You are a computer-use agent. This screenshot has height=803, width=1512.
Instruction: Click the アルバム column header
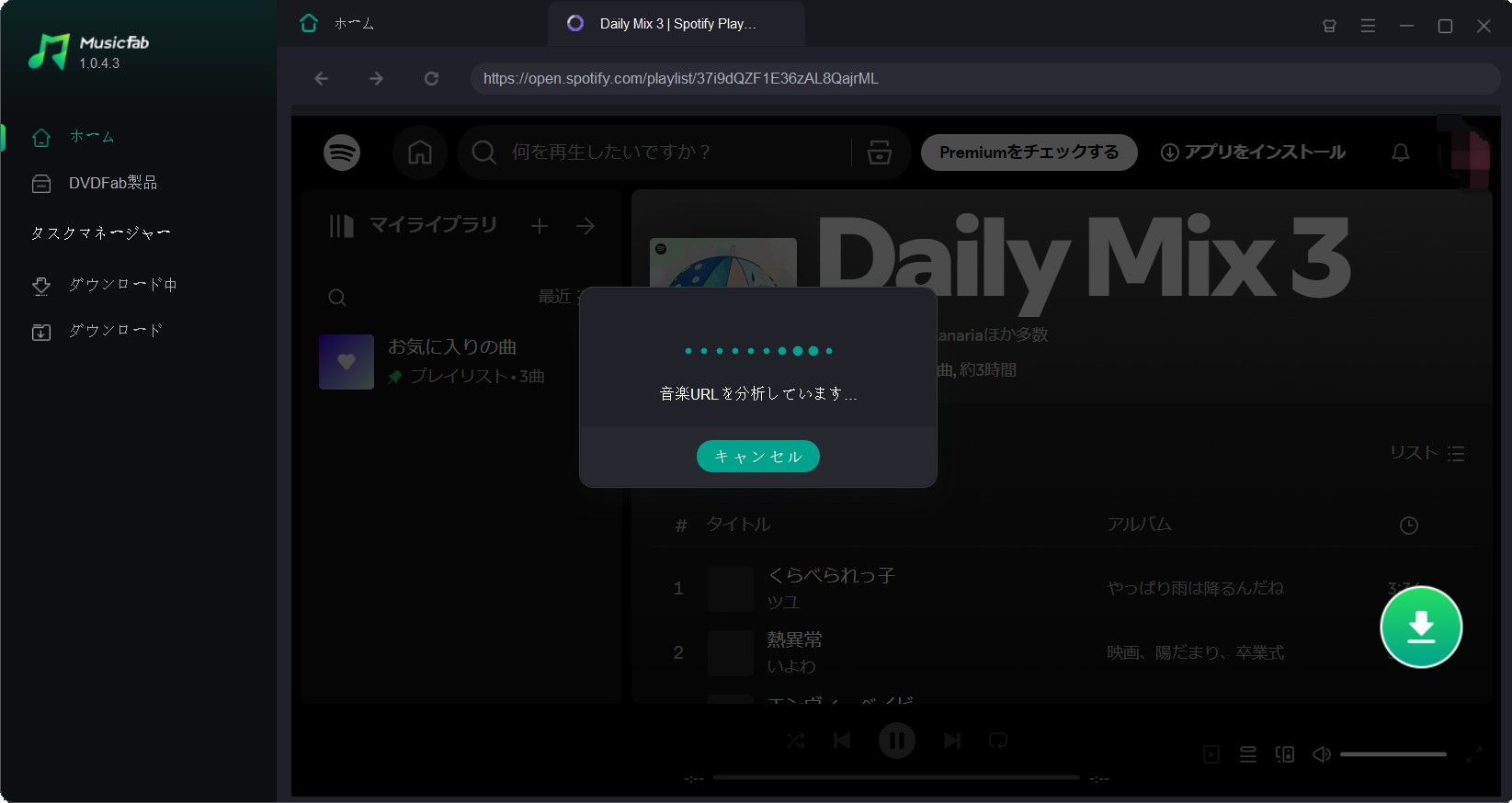click(1139, 525)
